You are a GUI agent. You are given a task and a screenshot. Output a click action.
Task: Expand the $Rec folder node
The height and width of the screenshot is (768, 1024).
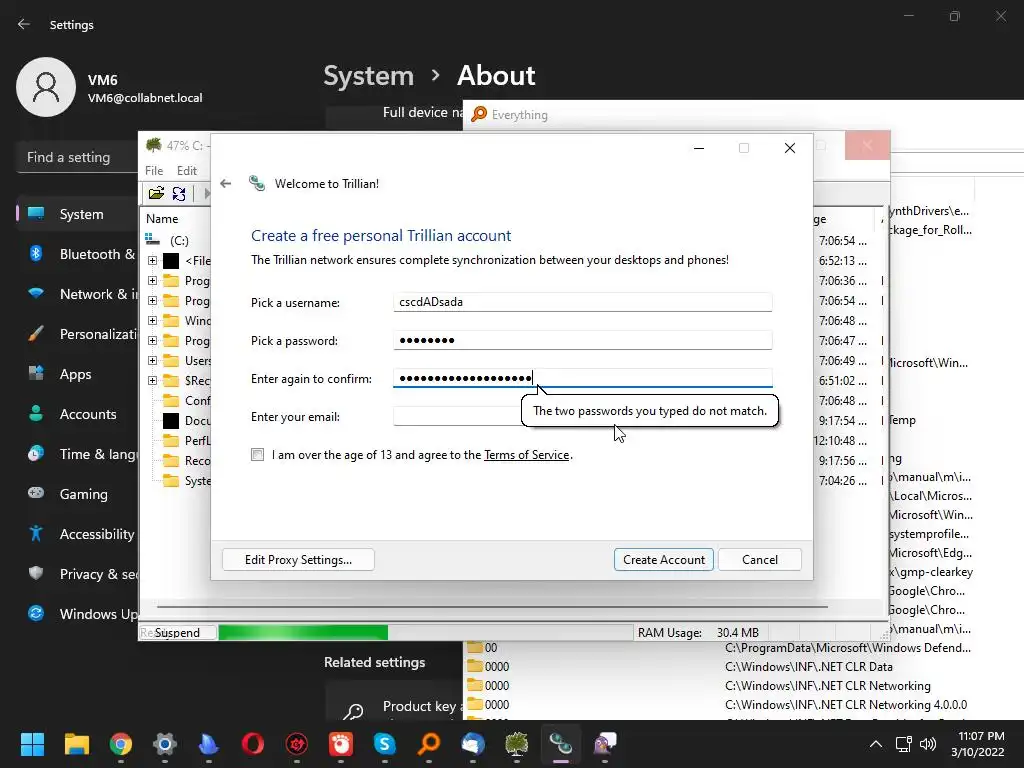pyautogui.click(x=152, y=380)
